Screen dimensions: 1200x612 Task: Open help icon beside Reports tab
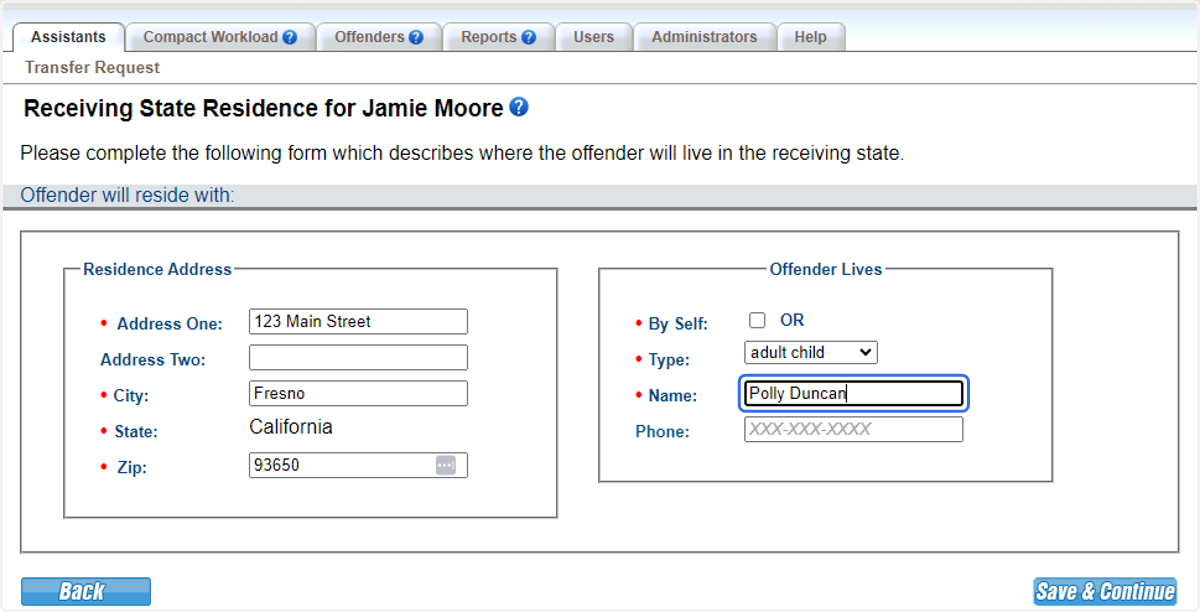tap(528, 37)
